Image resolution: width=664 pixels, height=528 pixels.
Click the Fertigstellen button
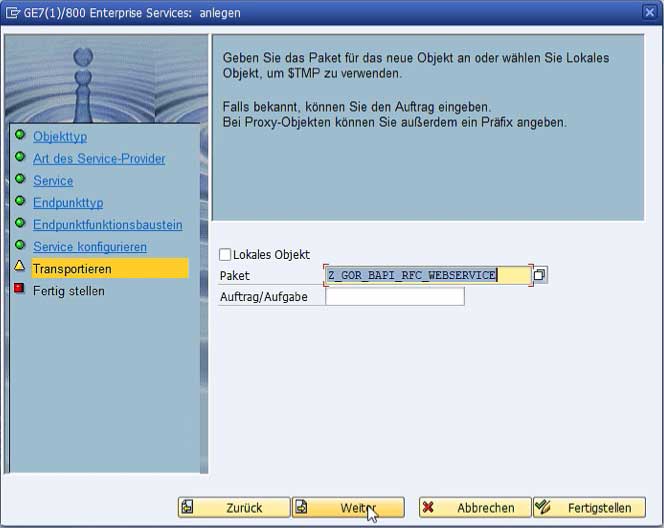click(x=589, y=508)
